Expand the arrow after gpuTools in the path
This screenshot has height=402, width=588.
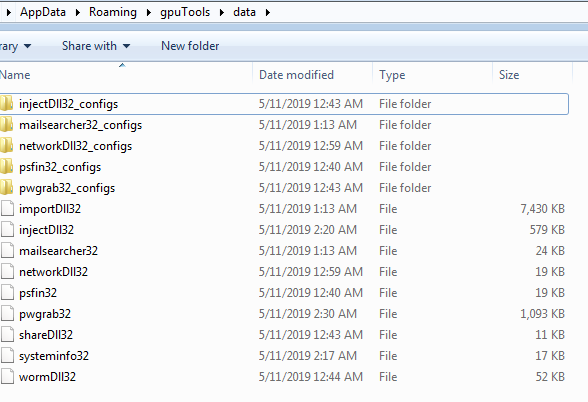pos(222,12)
